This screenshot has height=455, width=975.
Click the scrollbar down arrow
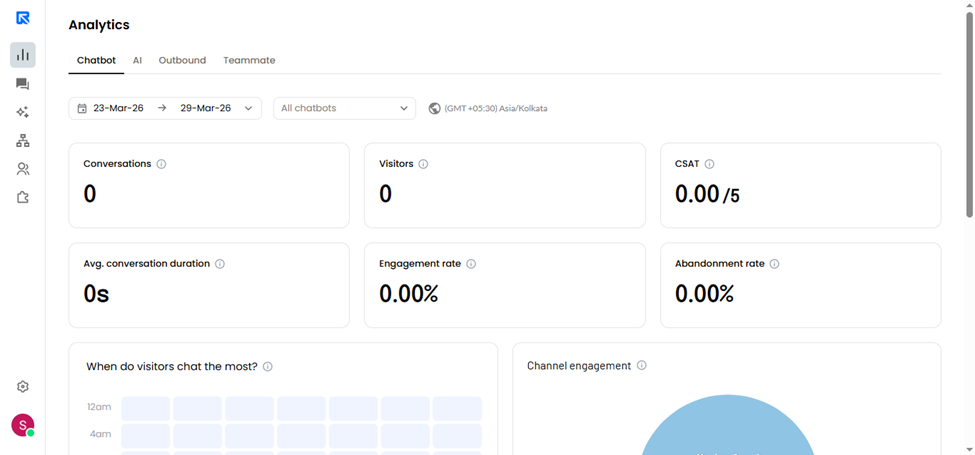pyautogui.click(x=969, y=449)
